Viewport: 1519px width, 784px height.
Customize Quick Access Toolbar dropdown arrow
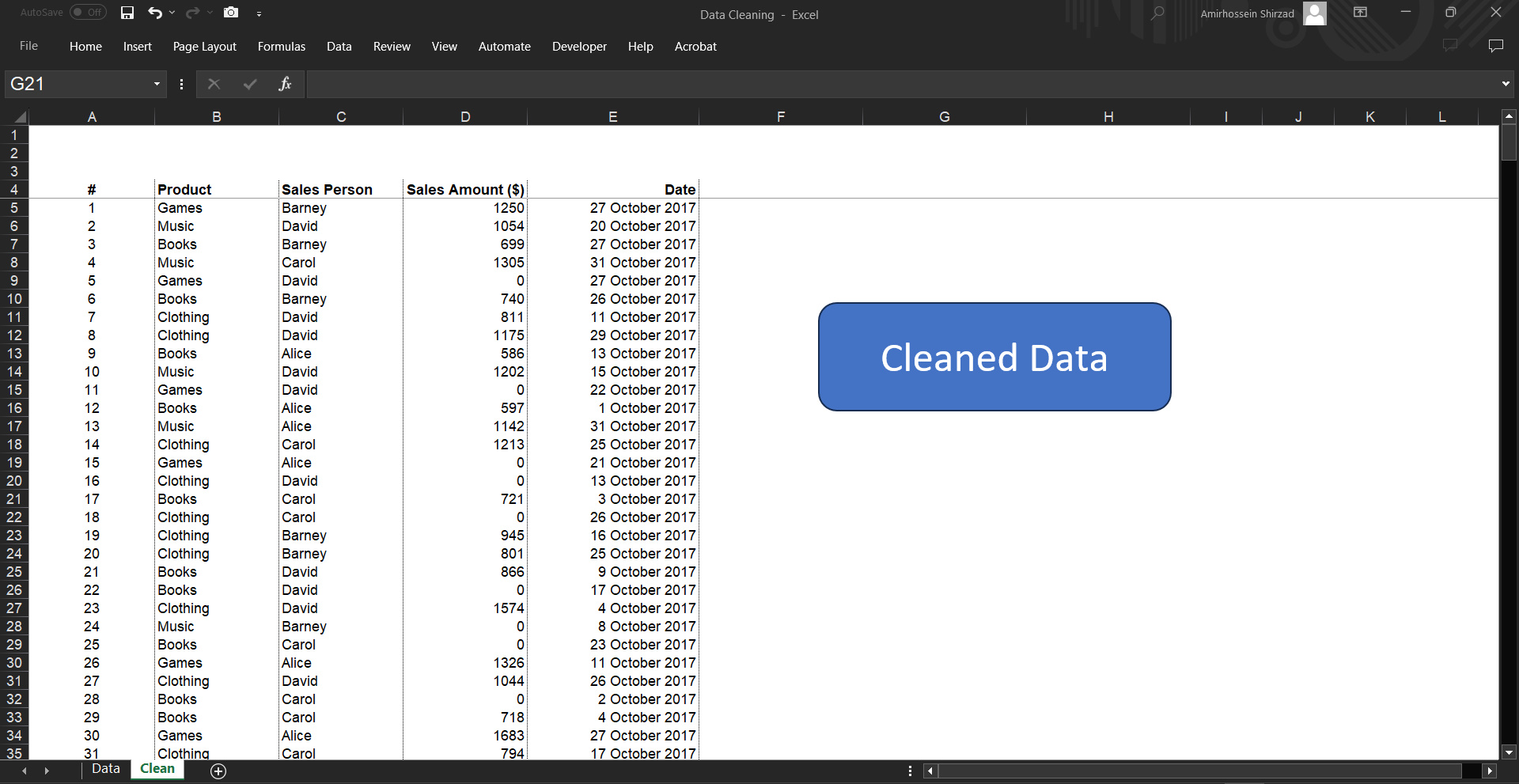[259, 13]
